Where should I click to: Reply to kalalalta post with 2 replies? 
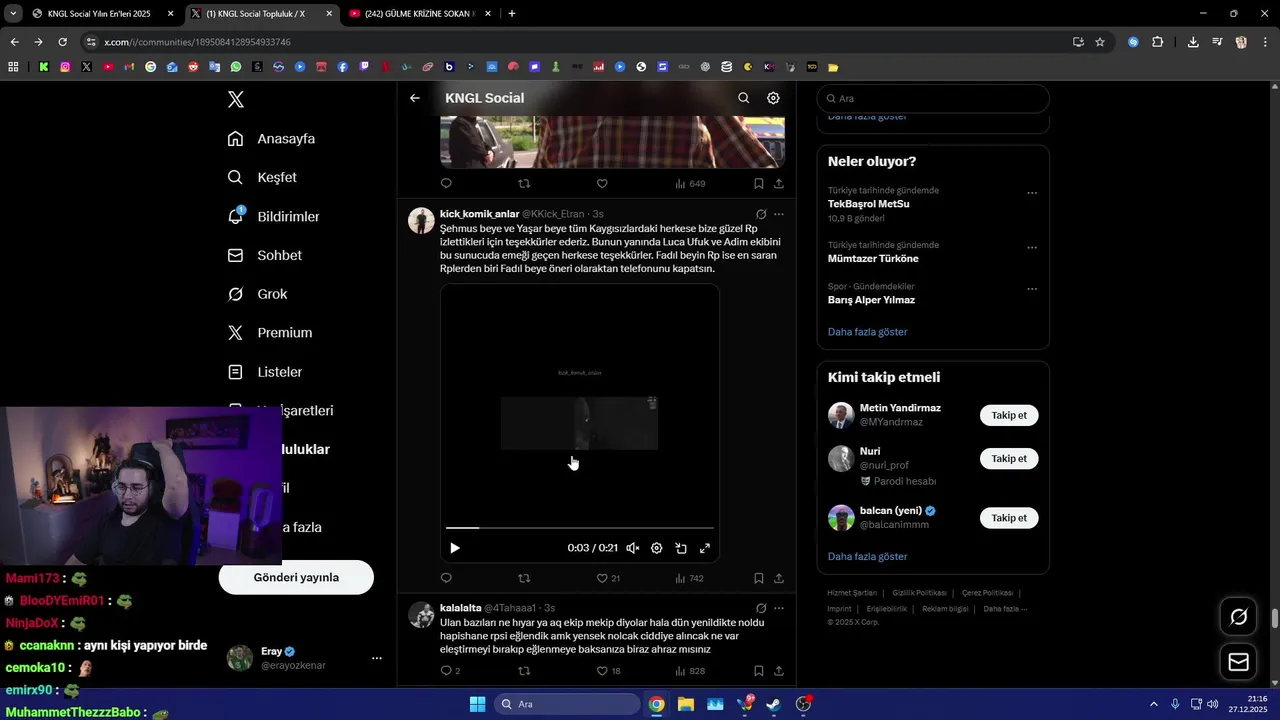click(x=450, y=671)
